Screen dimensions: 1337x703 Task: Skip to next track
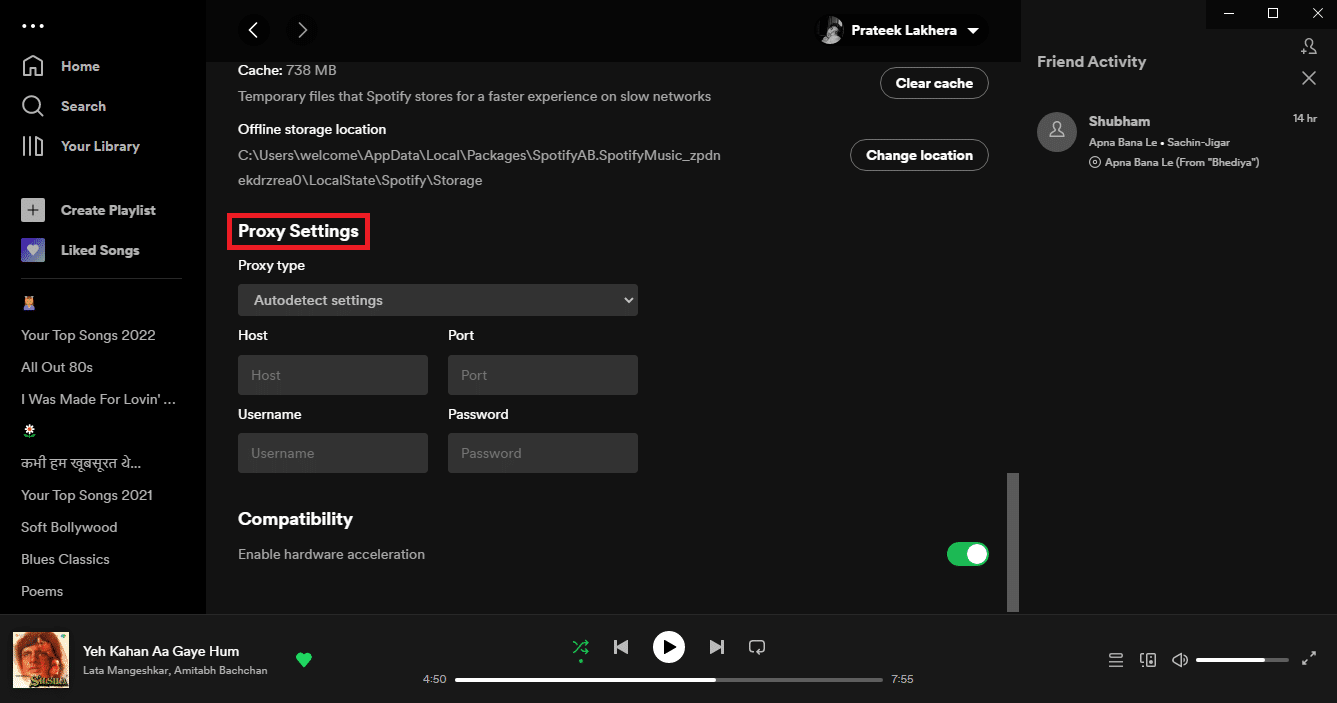pos(716,647)
